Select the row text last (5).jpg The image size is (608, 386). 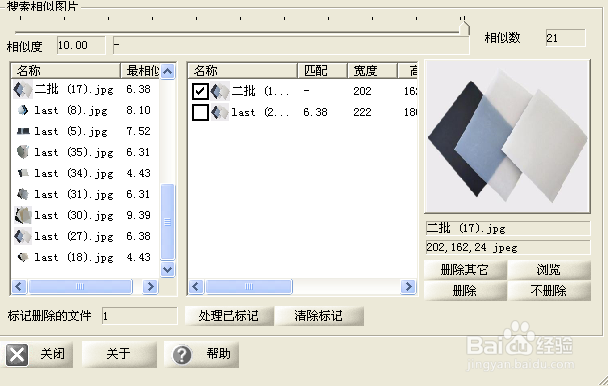[x=71, y=132]
